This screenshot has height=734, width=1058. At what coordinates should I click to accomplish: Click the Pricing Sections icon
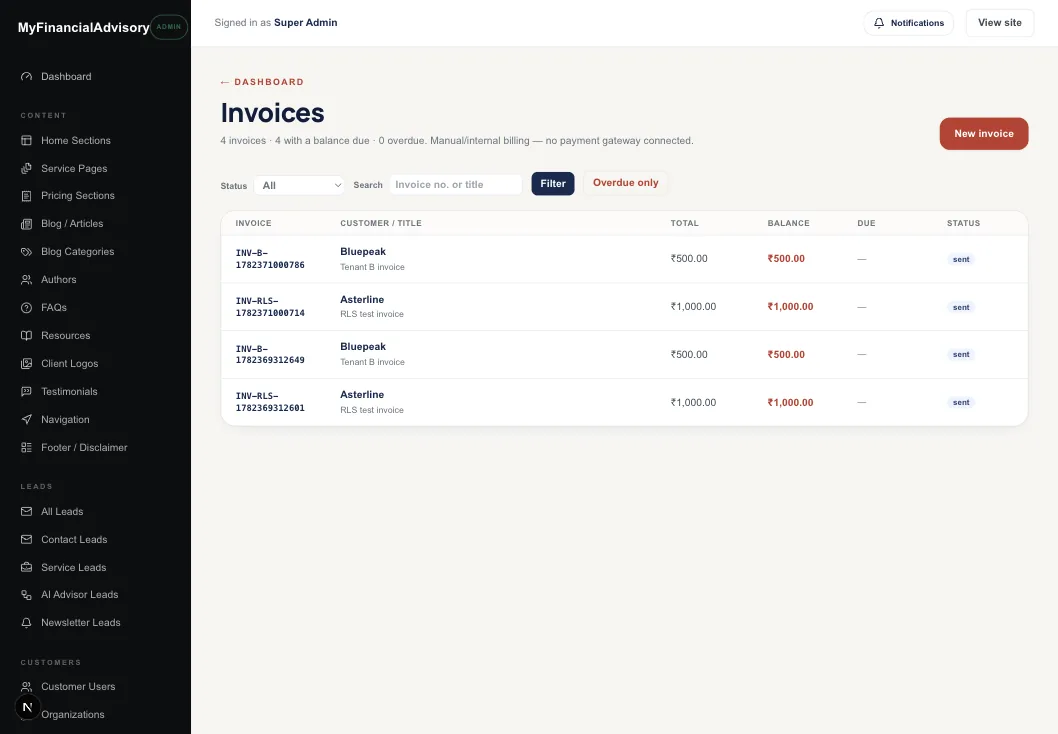(x=26, y=196)
